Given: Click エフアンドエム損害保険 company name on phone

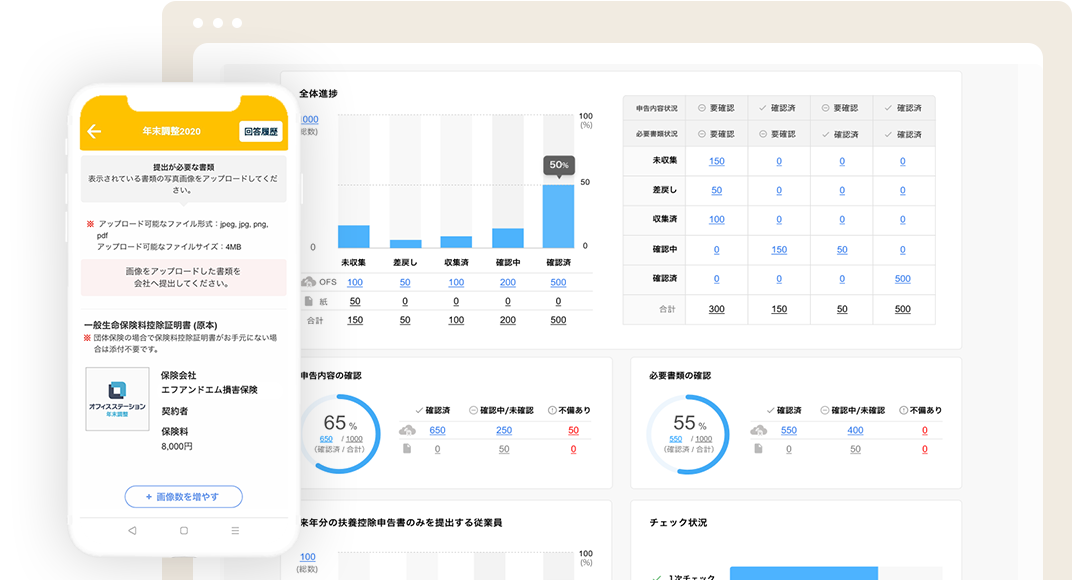Looking at the screenshot, I should coord(209,390).
